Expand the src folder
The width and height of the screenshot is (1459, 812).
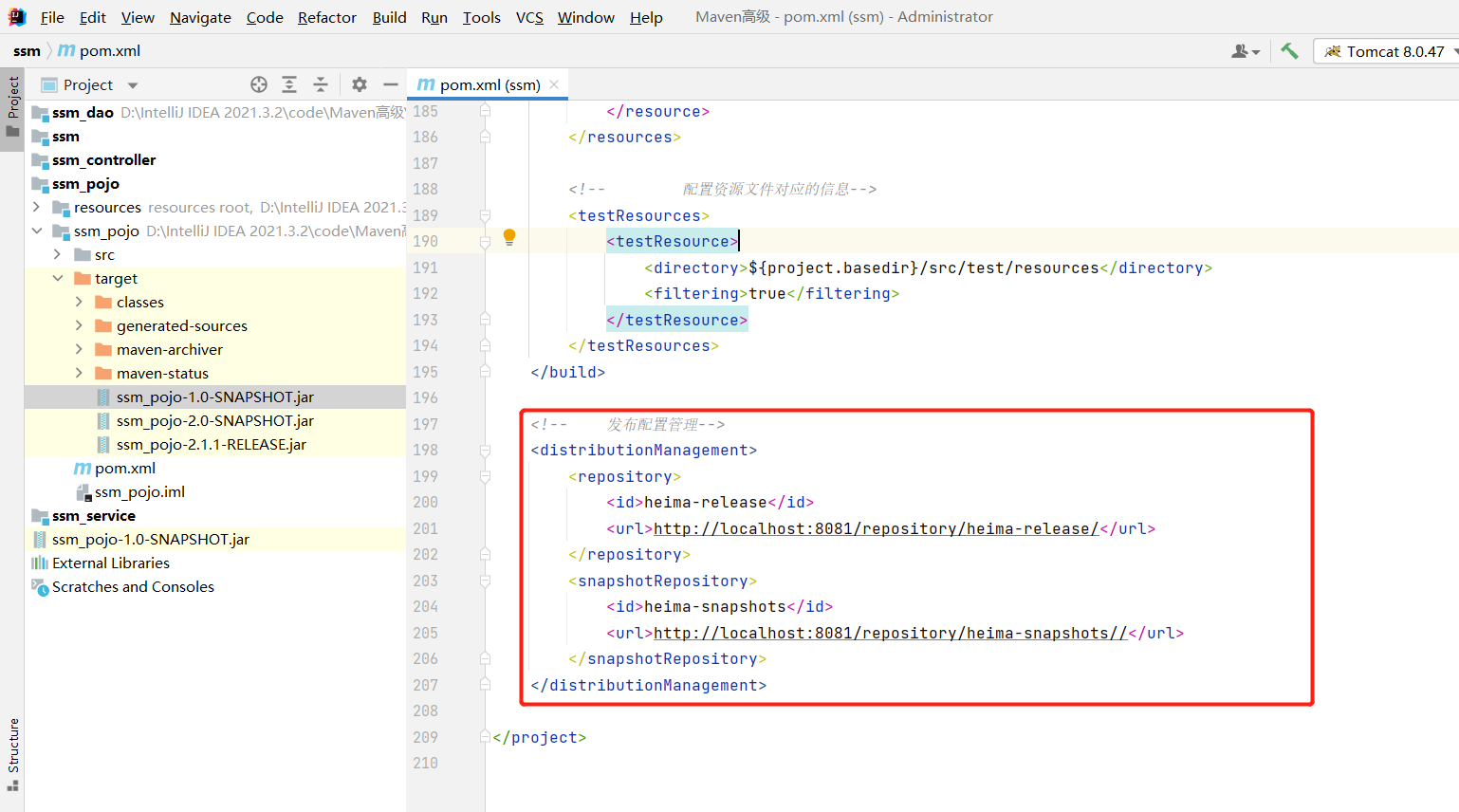tap(57, 254)
